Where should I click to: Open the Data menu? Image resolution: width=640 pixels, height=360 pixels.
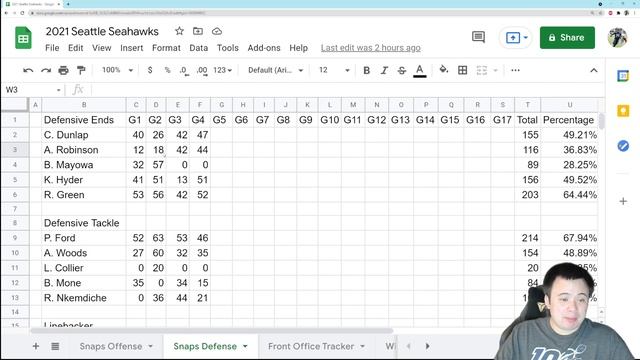(198, 48)
